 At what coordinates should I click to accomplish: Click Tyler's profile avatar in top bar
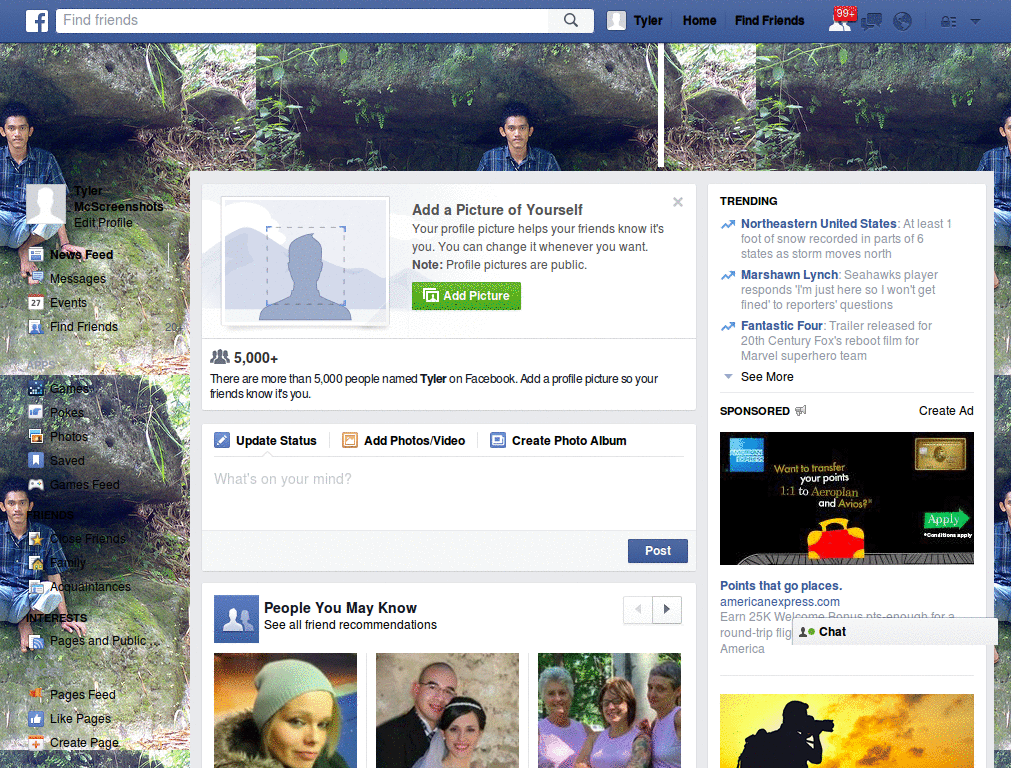616,21
